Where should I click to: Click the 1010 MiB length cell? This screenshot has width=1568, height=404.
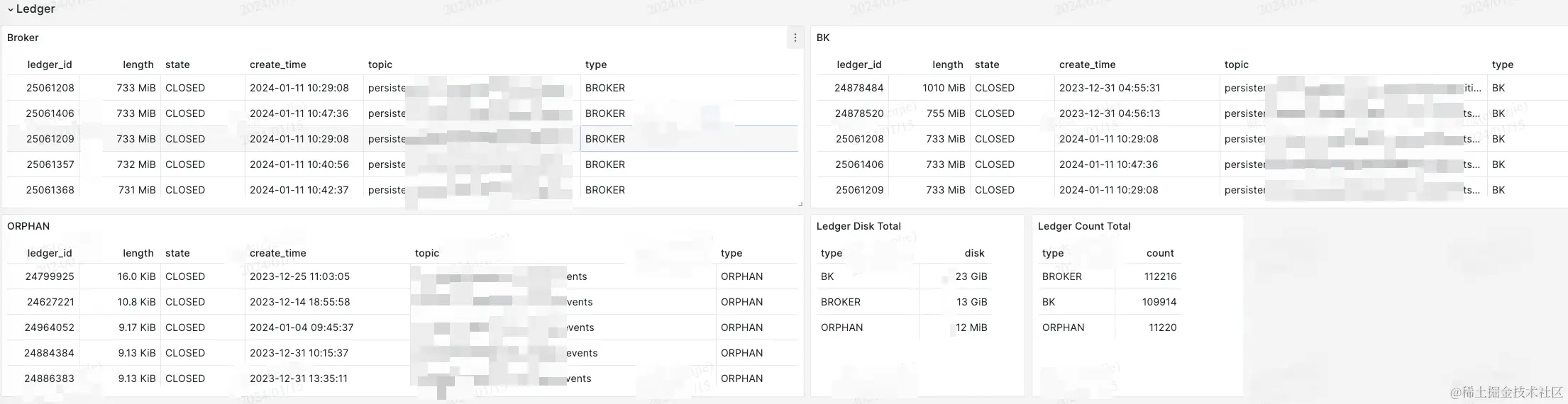944,88
